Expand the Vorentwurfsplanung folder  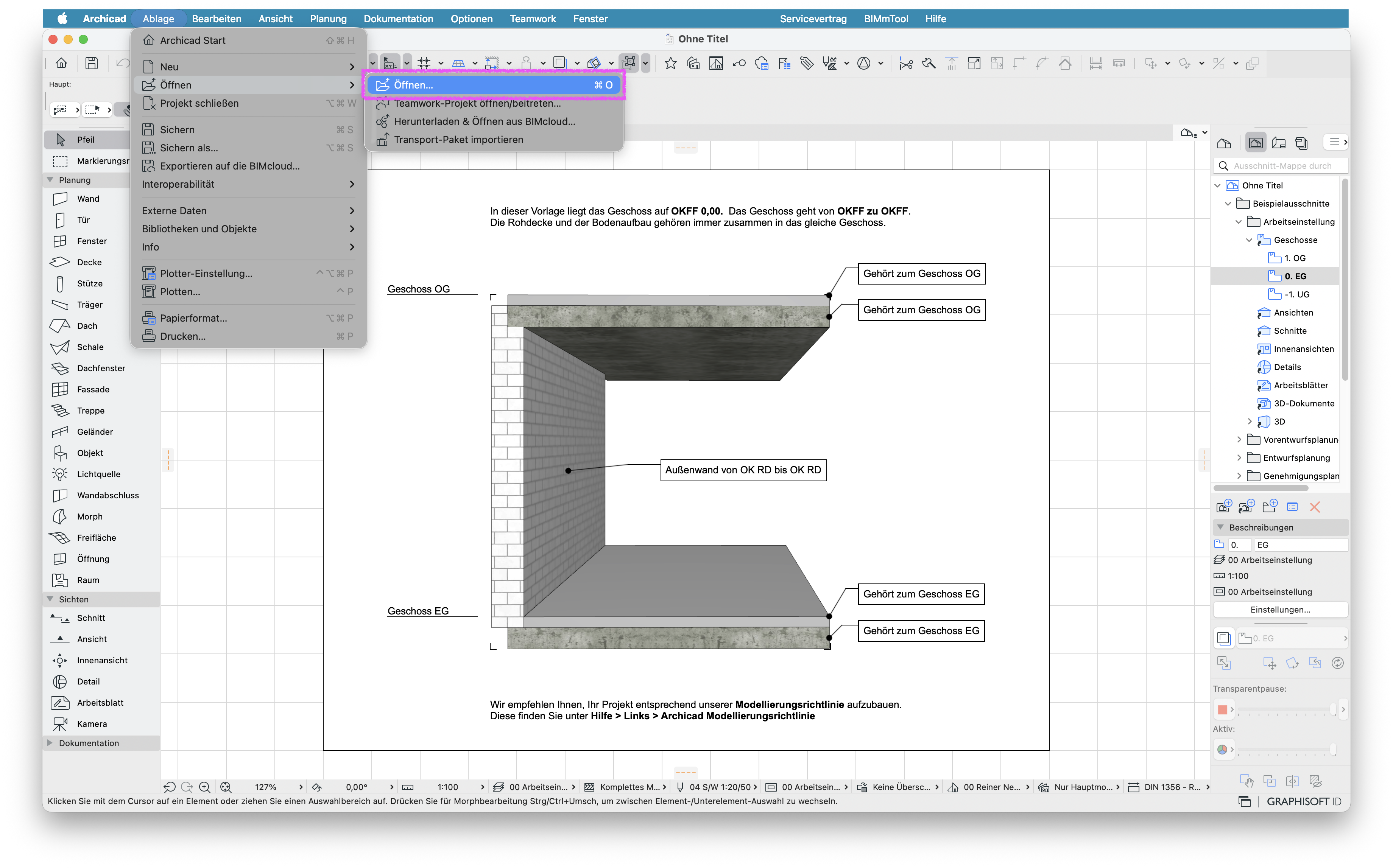point(1239,440)
